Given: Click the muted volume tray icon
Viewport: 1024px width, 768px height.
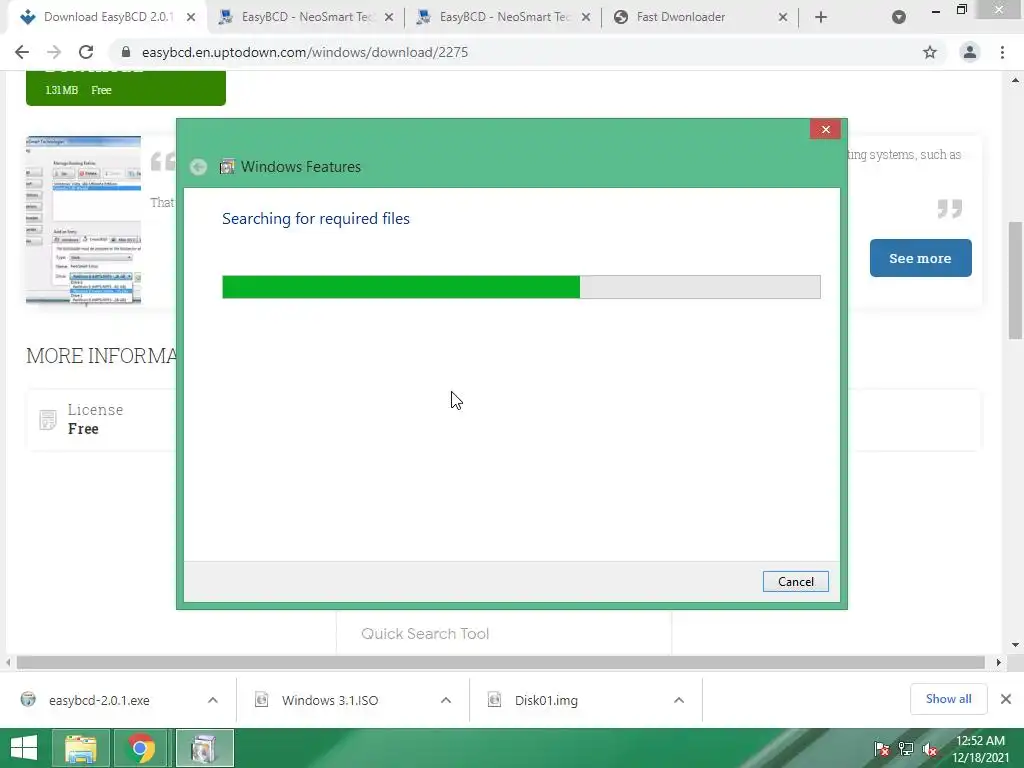Looking at the screenshot, I should (x=930, y=749).
